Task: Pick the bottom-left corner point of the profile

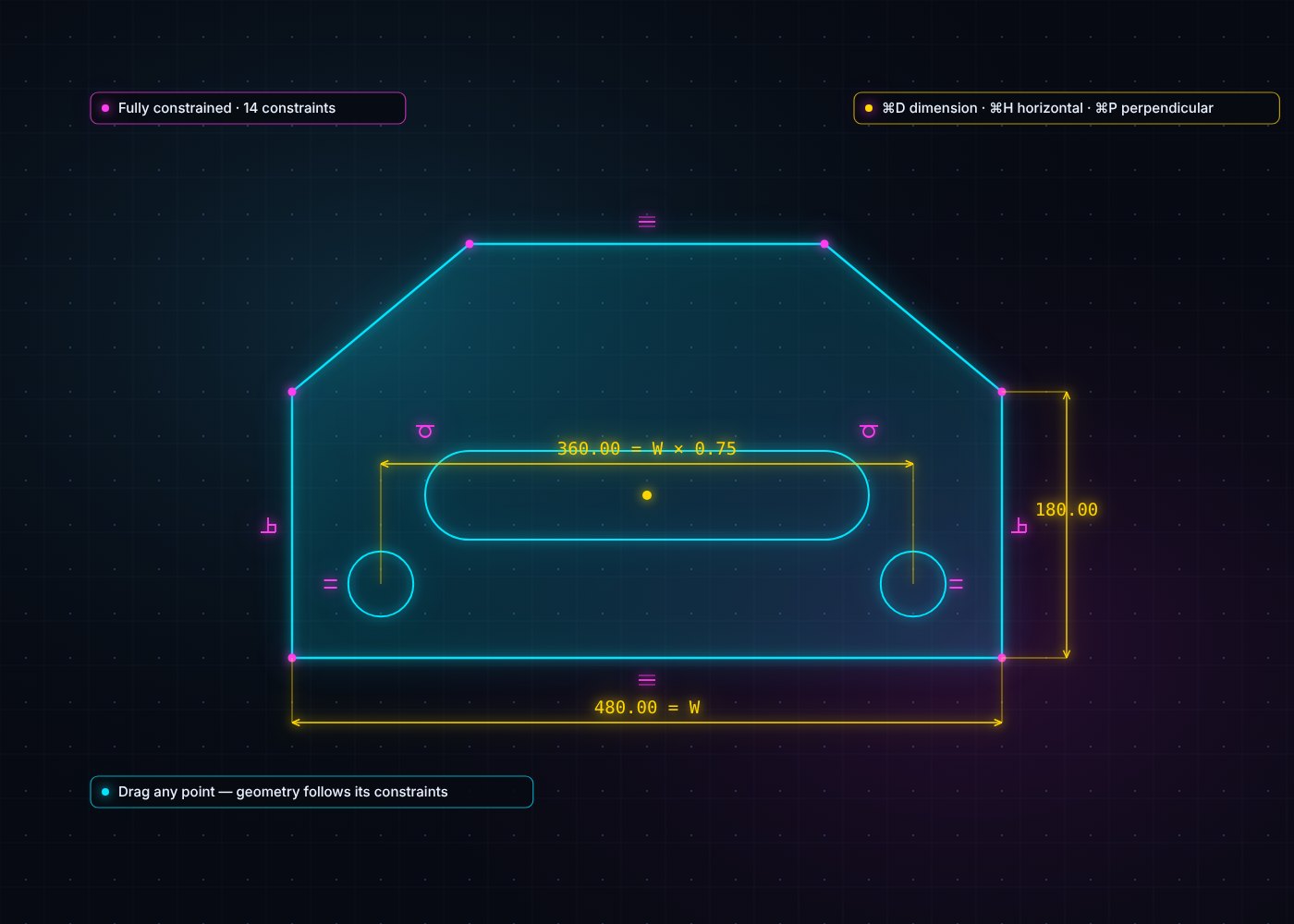Action: pos(292,658)
